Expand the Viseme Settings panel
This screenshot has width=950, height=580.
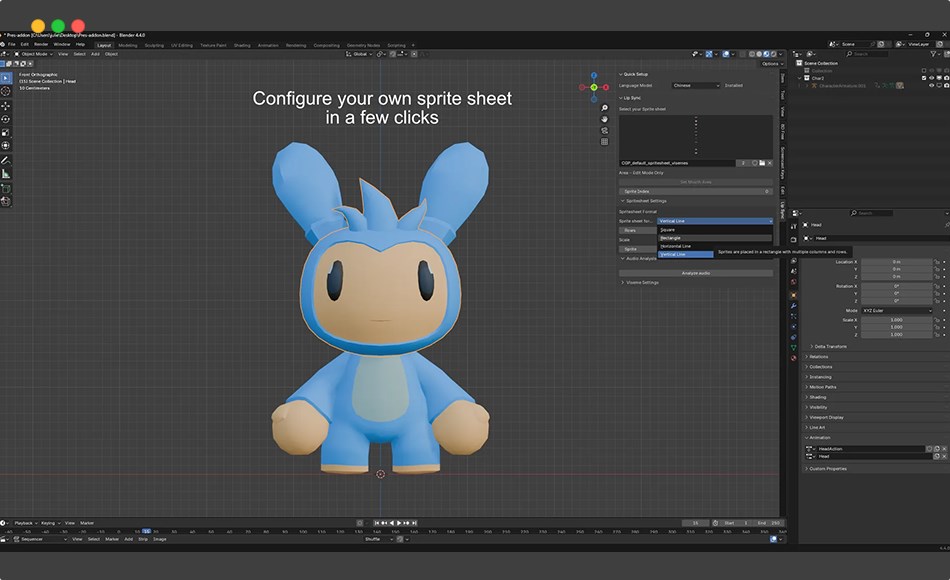click(641, 282)
